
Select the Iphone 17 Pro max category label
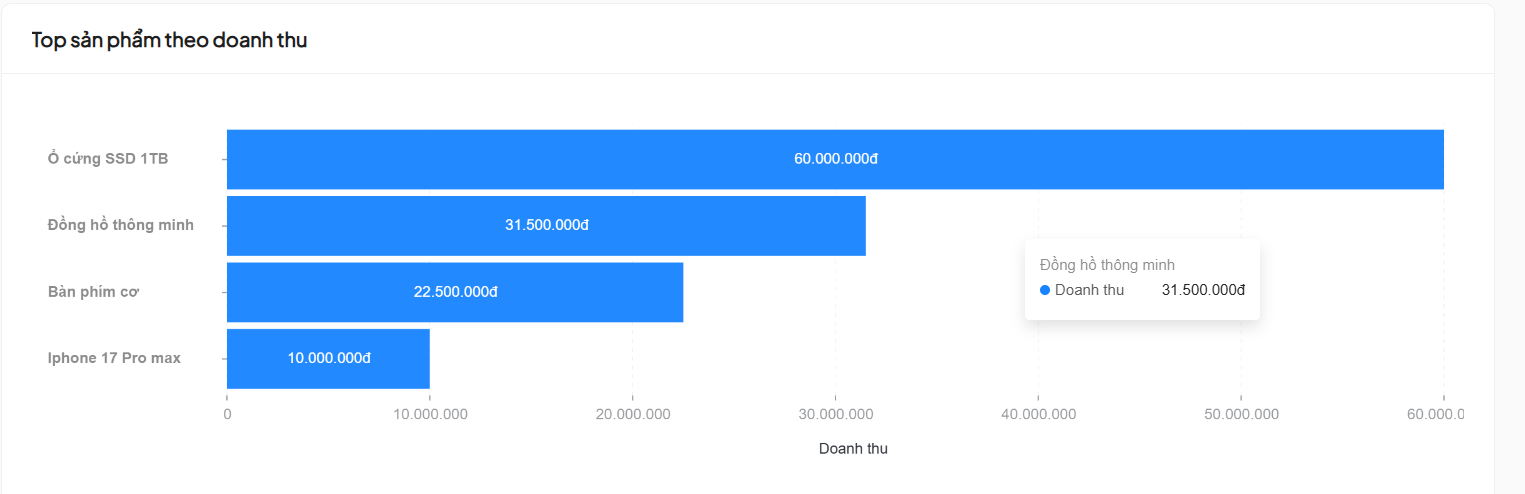coord(114,358)
